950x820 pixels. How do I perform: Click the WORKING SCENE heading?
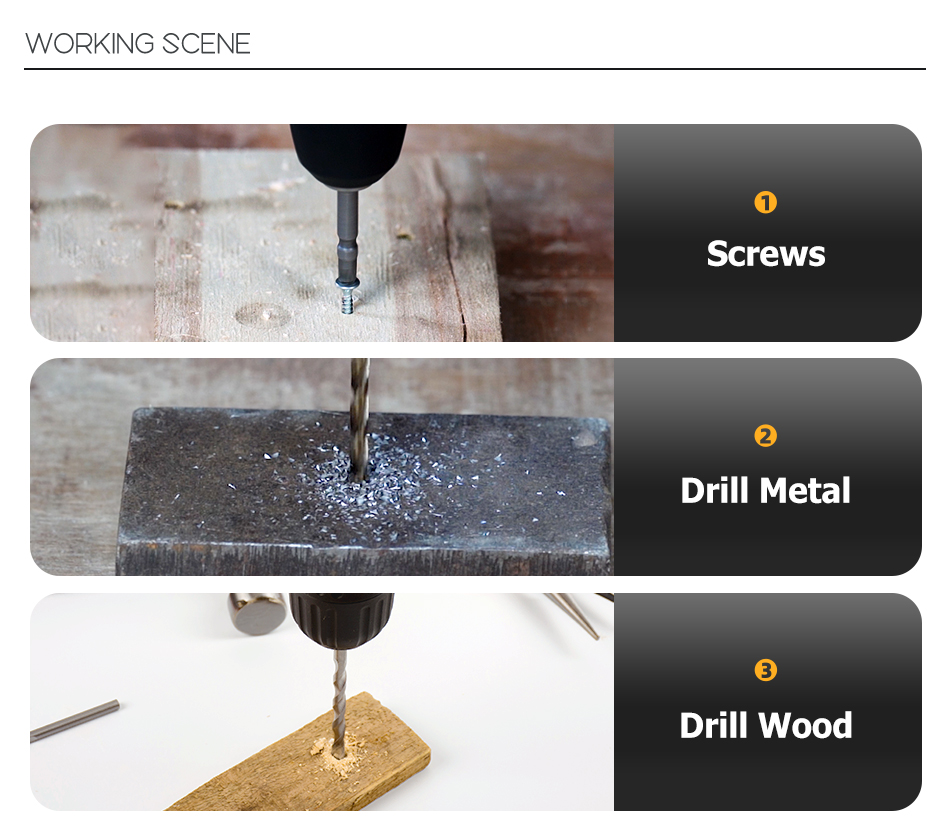tap(138, 44)
